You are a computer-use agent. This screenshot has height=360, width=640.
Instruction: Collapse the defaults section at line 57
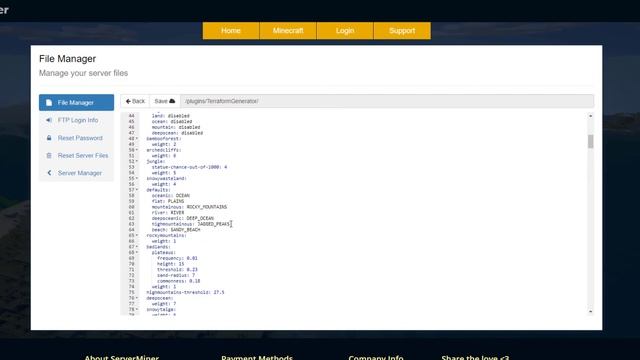[x=137, y=190]
